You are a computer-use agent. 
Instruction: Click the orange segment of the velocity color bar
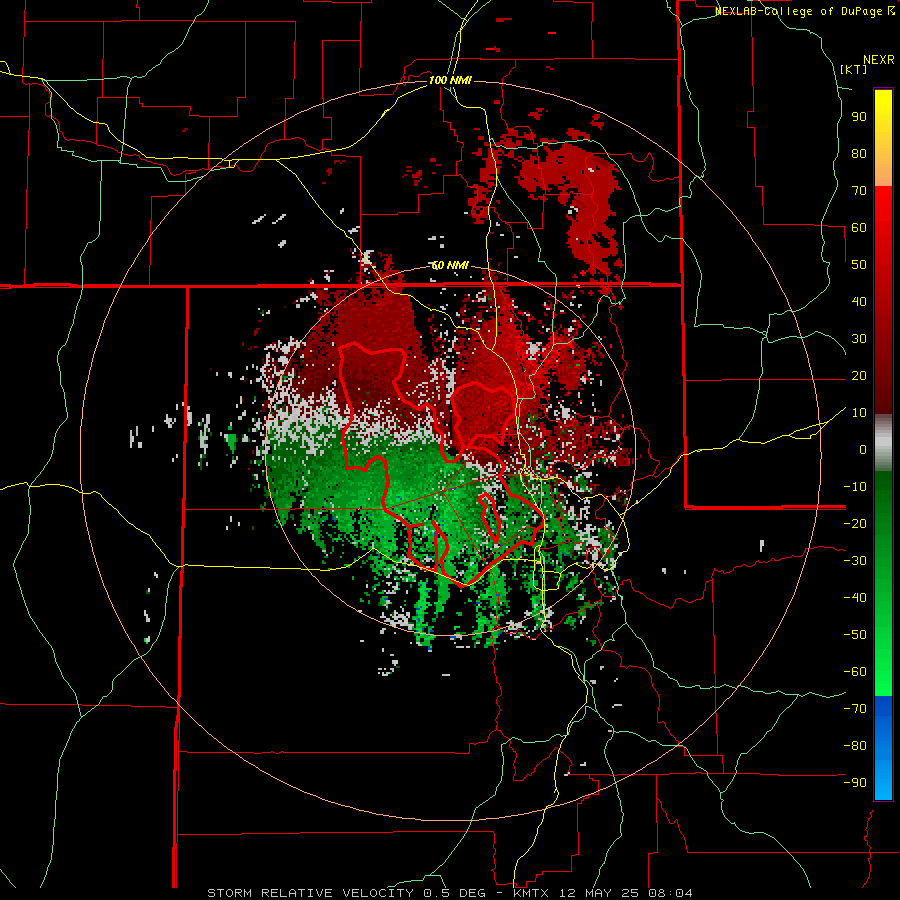[883, 171]
